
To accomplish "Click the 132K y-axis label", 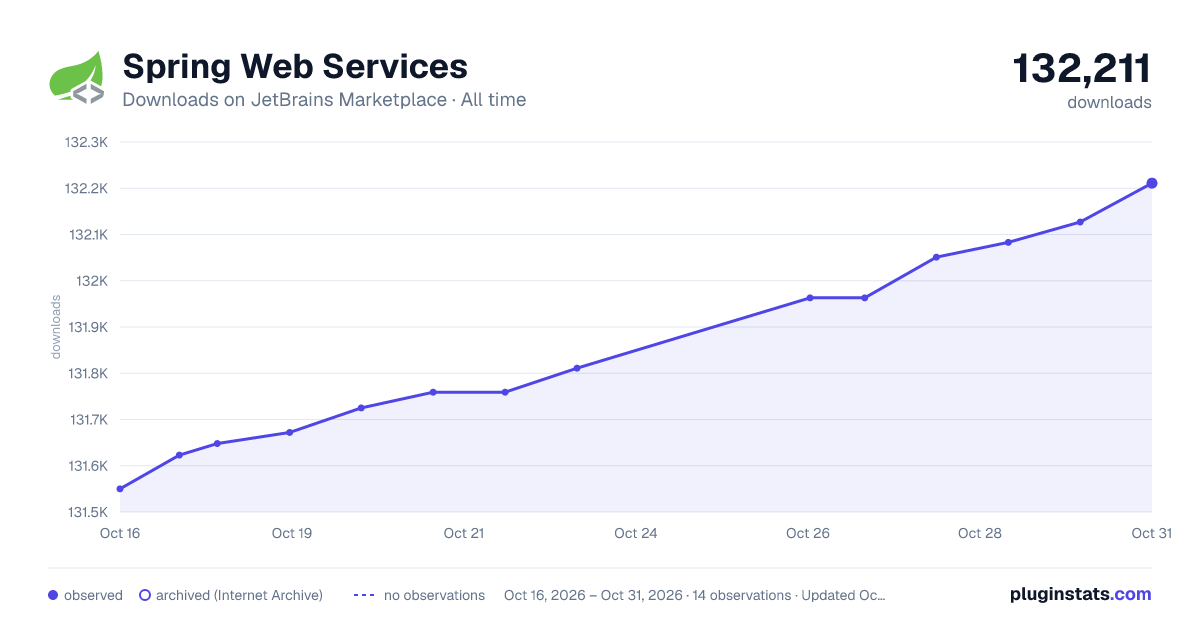I will point(92,281).
